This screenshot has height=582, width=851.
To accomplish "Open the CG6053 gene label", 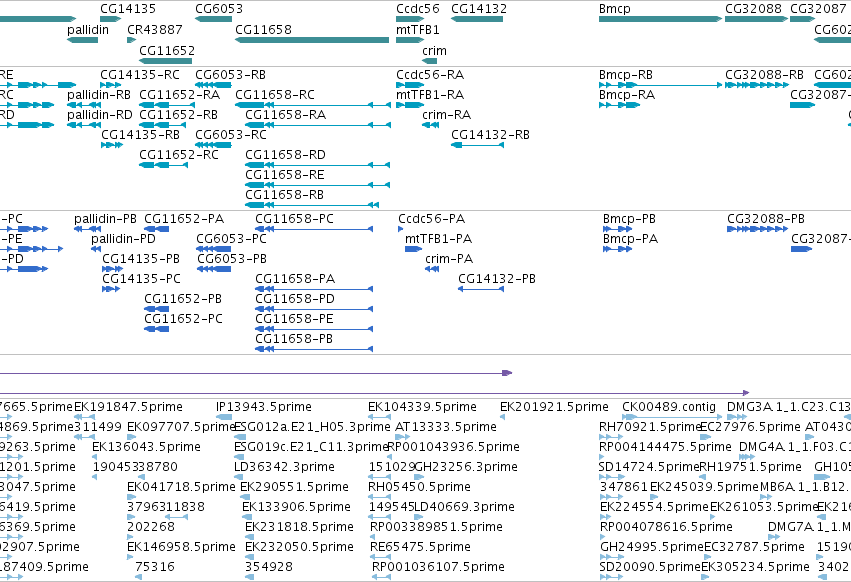I will [219, 9].
